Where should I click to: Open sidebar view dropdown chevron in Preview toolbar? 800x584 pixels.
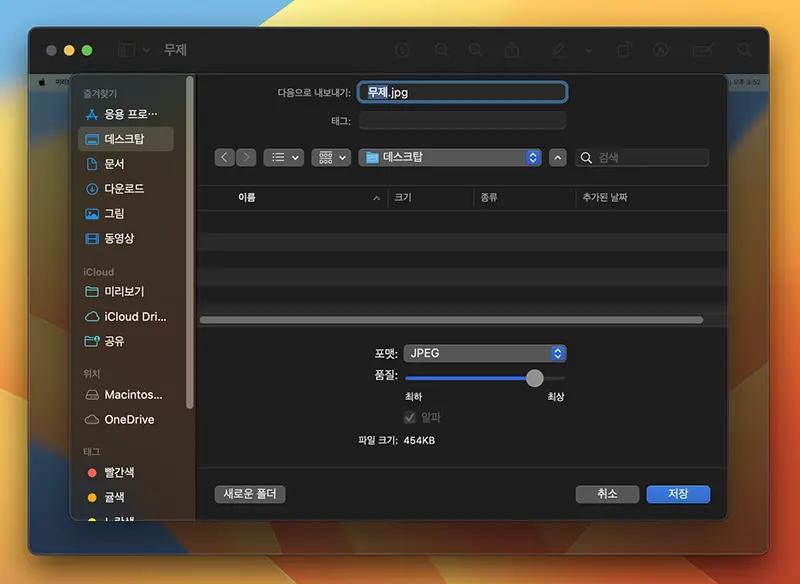(x=146, y=50)
